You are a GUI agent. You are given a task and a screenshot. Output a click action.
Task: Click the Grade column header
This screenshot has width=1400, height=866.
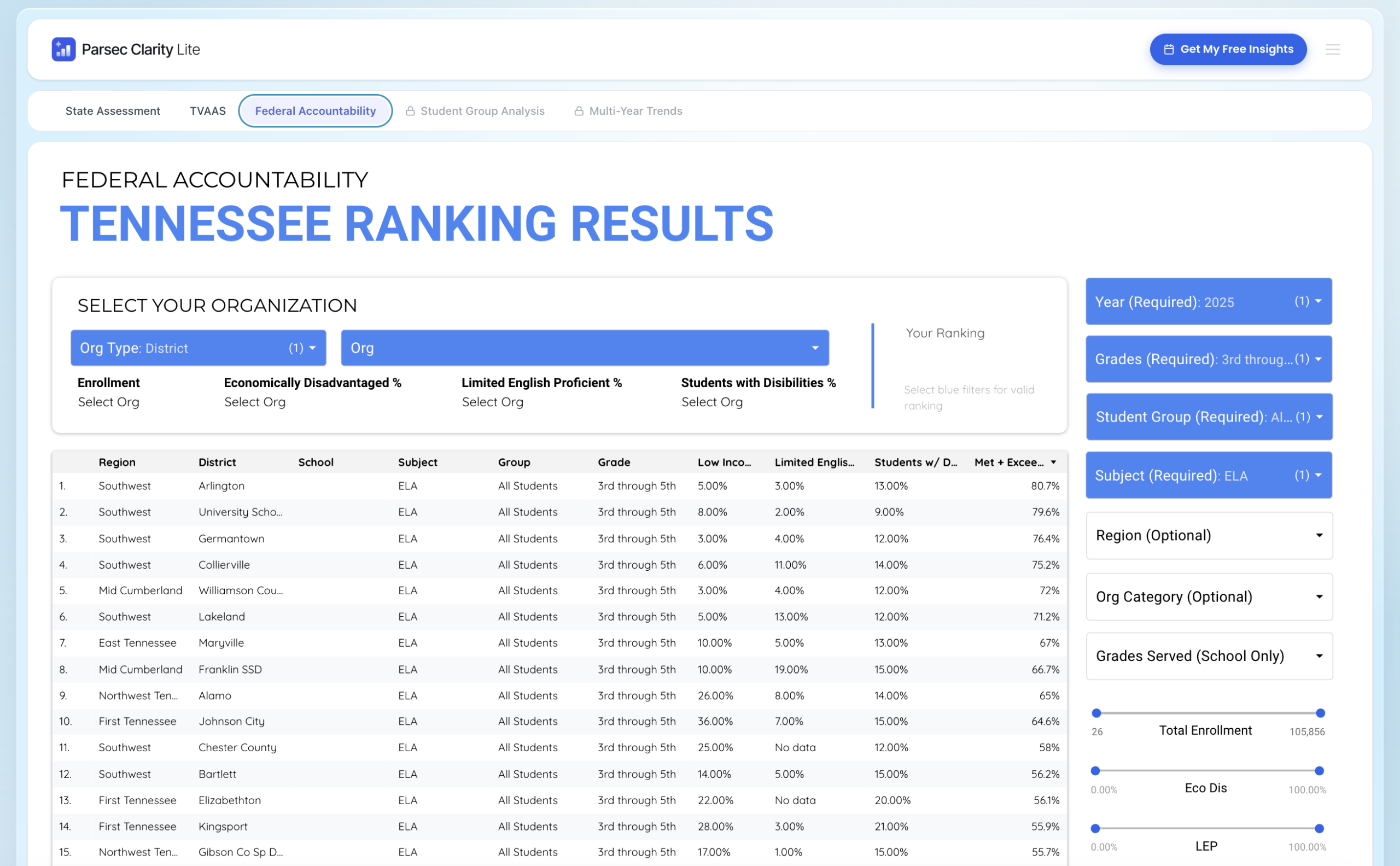pyautogui.click(x=614, y=462)
